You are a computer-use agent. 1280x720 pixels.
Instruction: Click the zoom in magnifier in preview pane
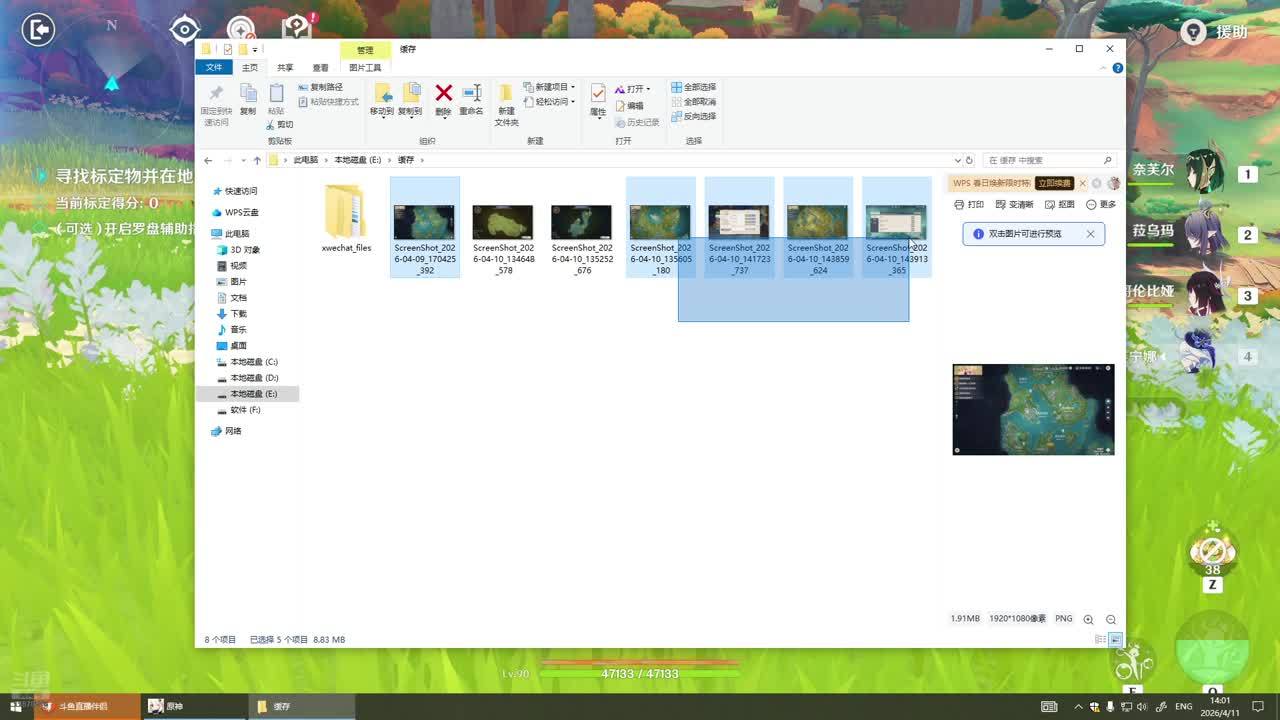(x=1088, y=619)
